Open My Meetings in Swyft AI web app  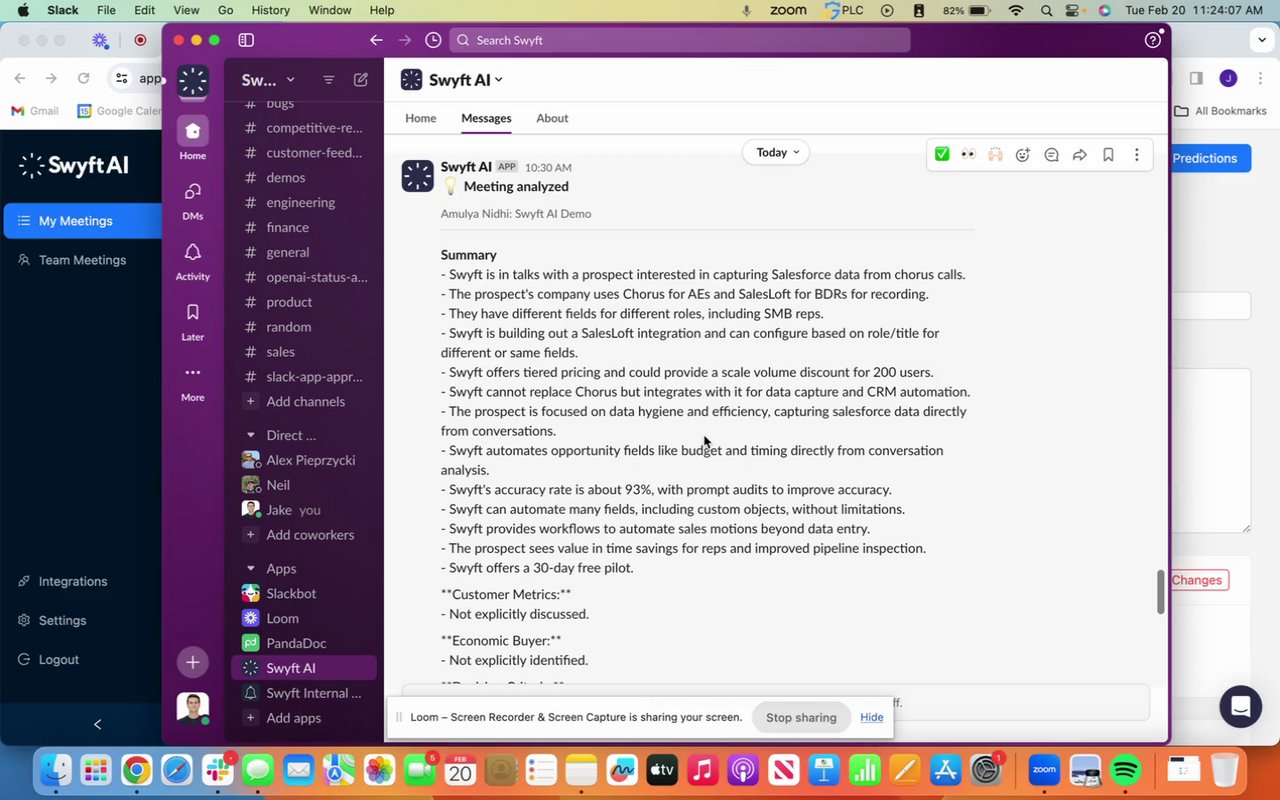coord(82,221)
